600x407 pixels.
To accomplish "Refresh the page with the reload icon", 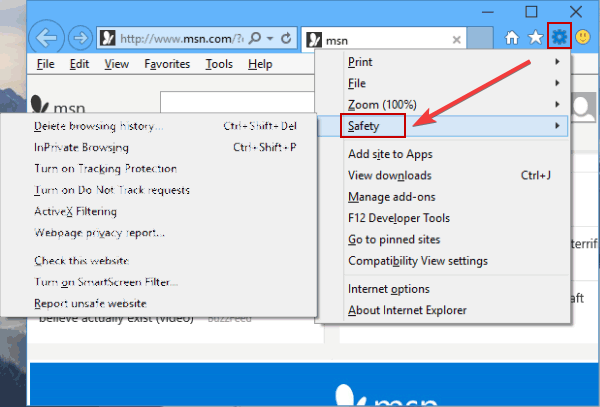I will coord(286,38).
